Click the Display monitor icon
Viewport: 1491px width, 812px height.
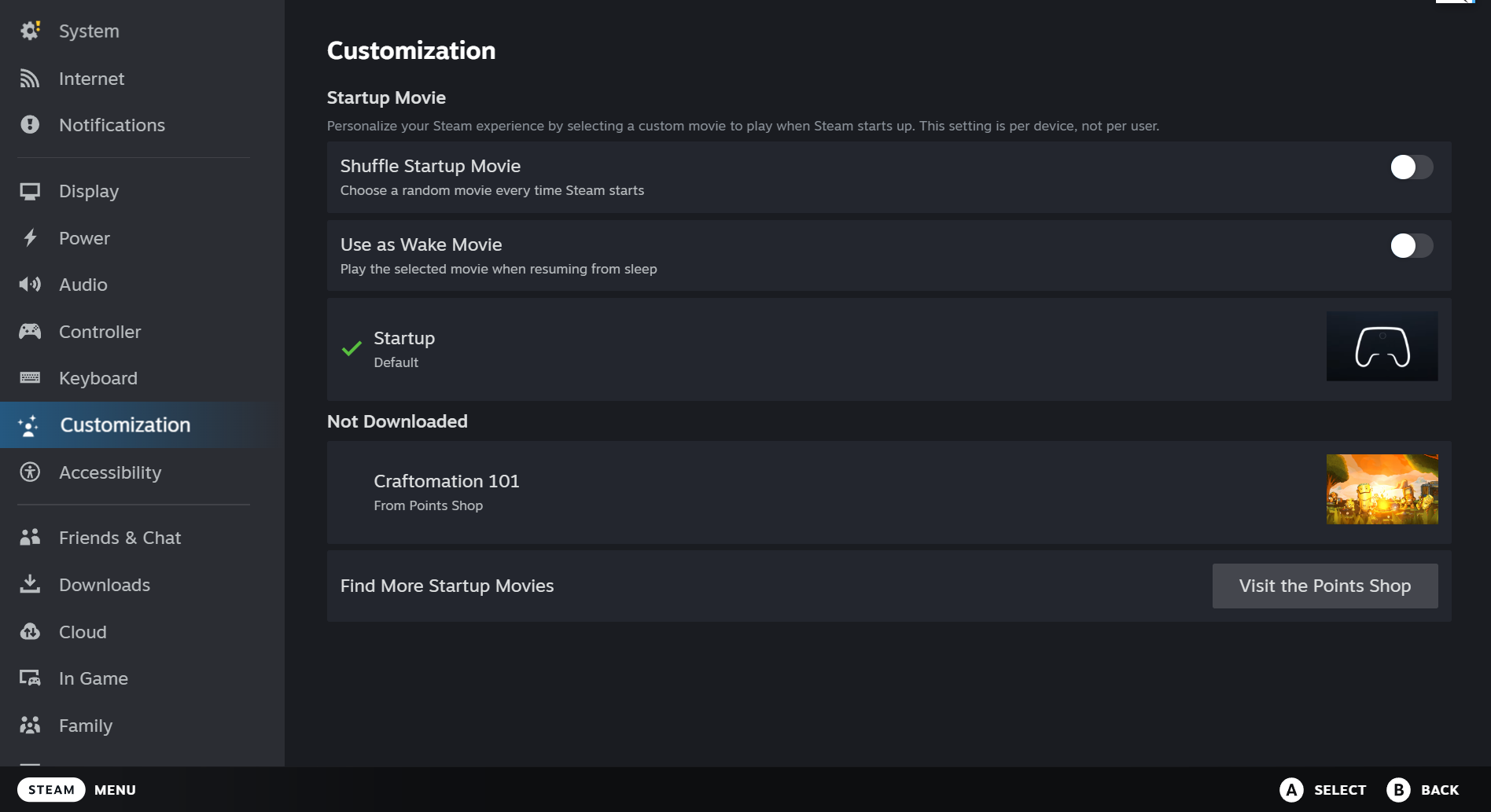tap(30, 191)
